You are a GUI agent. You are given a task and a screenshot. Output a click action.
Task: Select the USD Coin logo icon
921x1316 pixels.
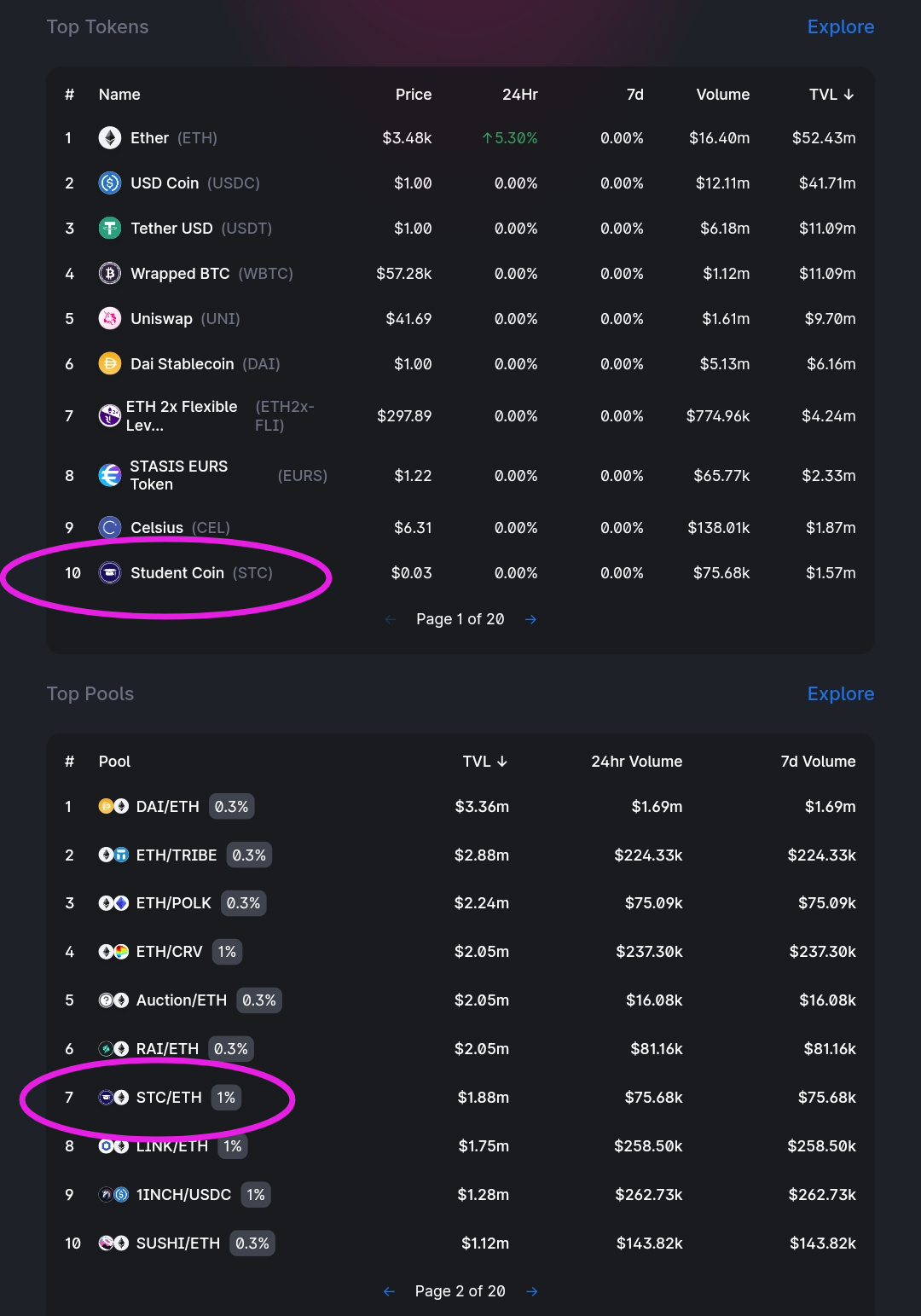click(x=109, y=183)
